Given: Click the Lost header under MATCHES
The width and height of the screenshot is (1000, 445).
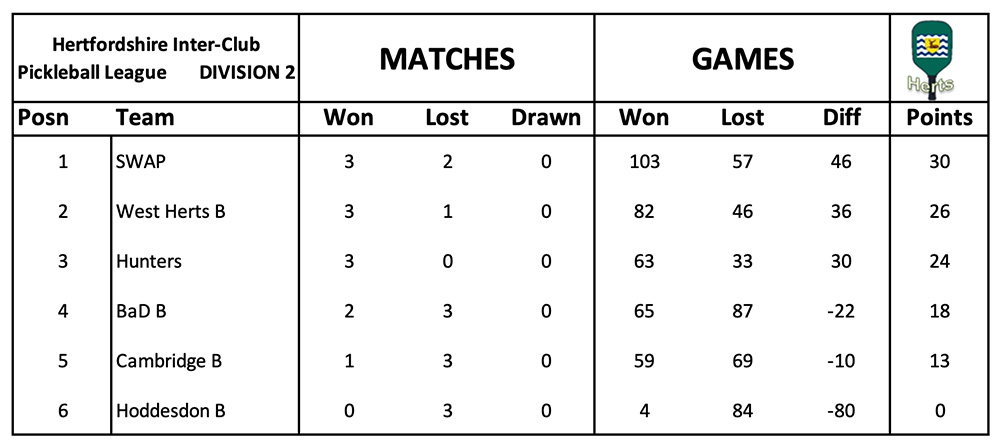Looking at the screenshot, I should click(446, 118).
